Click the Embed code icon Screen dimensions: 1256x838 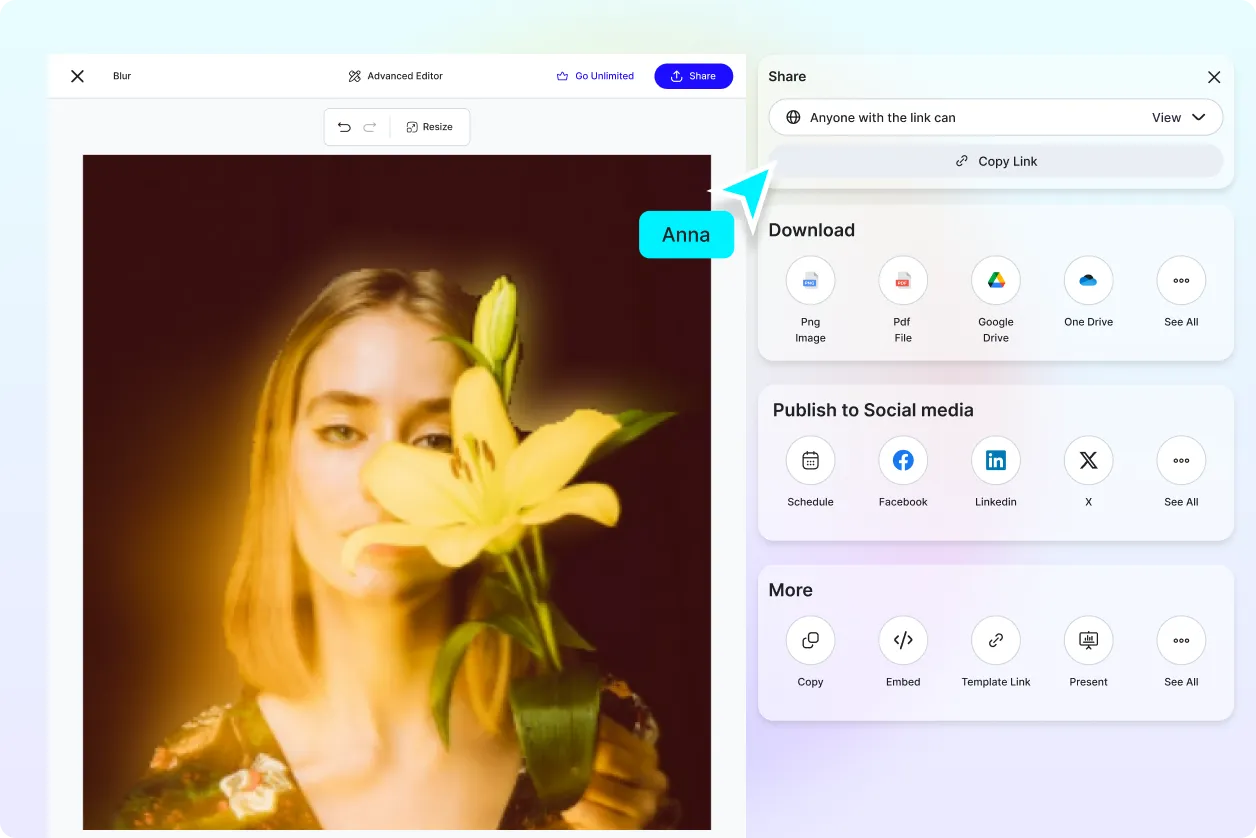pyautogui.click(x=902, y=641)
